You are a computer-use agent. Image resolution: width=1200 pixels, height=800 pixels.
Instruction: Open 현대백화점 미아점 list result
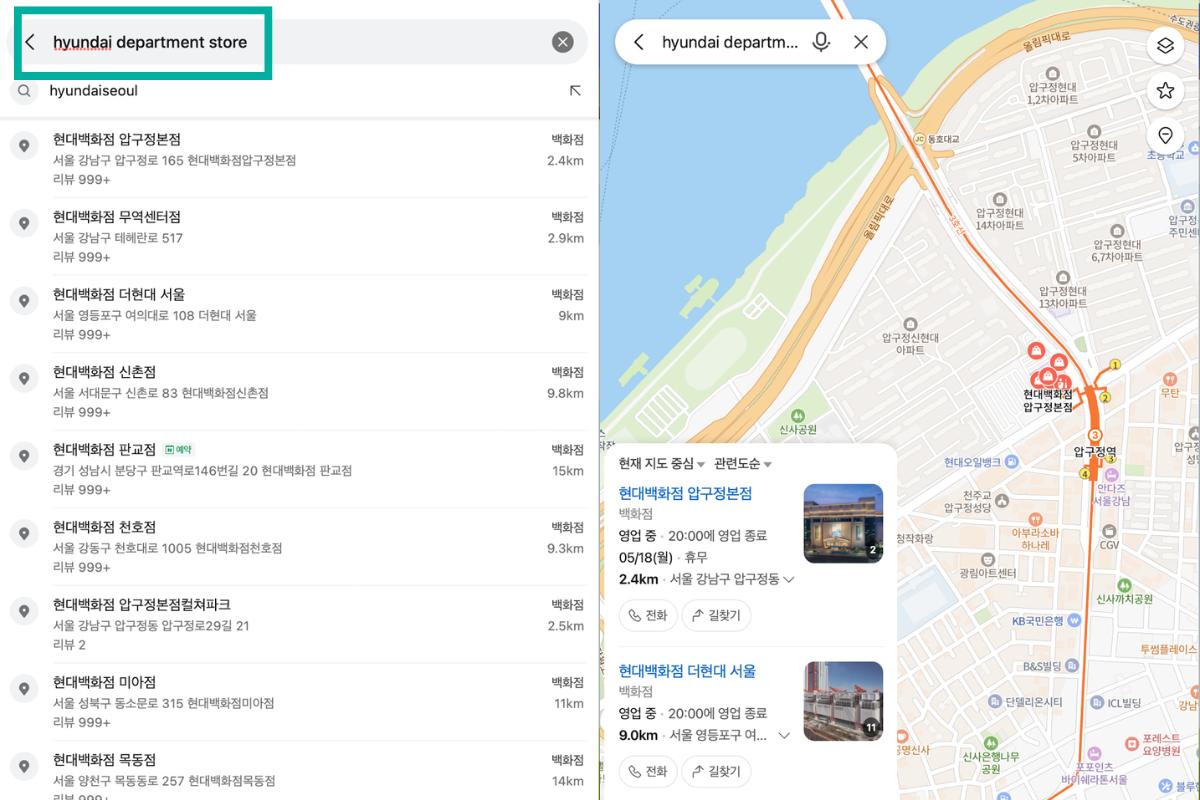tap(298, 702)
